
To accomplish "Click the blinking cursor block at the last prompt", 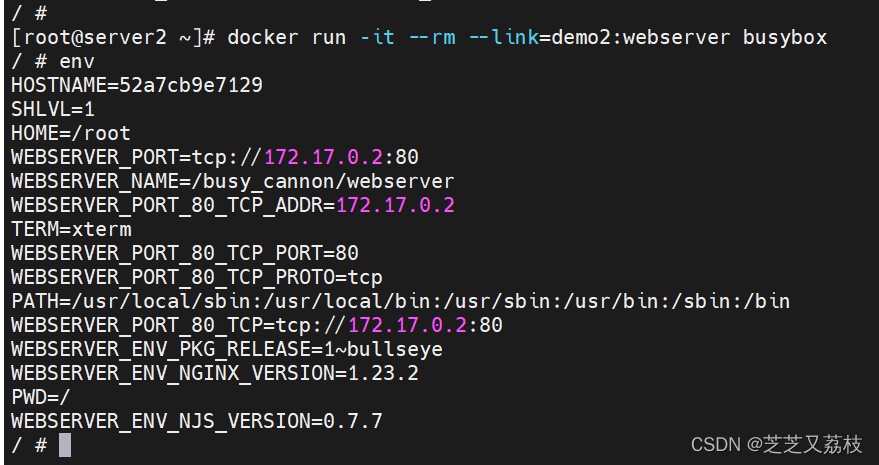I will click(x=65, y=445).
